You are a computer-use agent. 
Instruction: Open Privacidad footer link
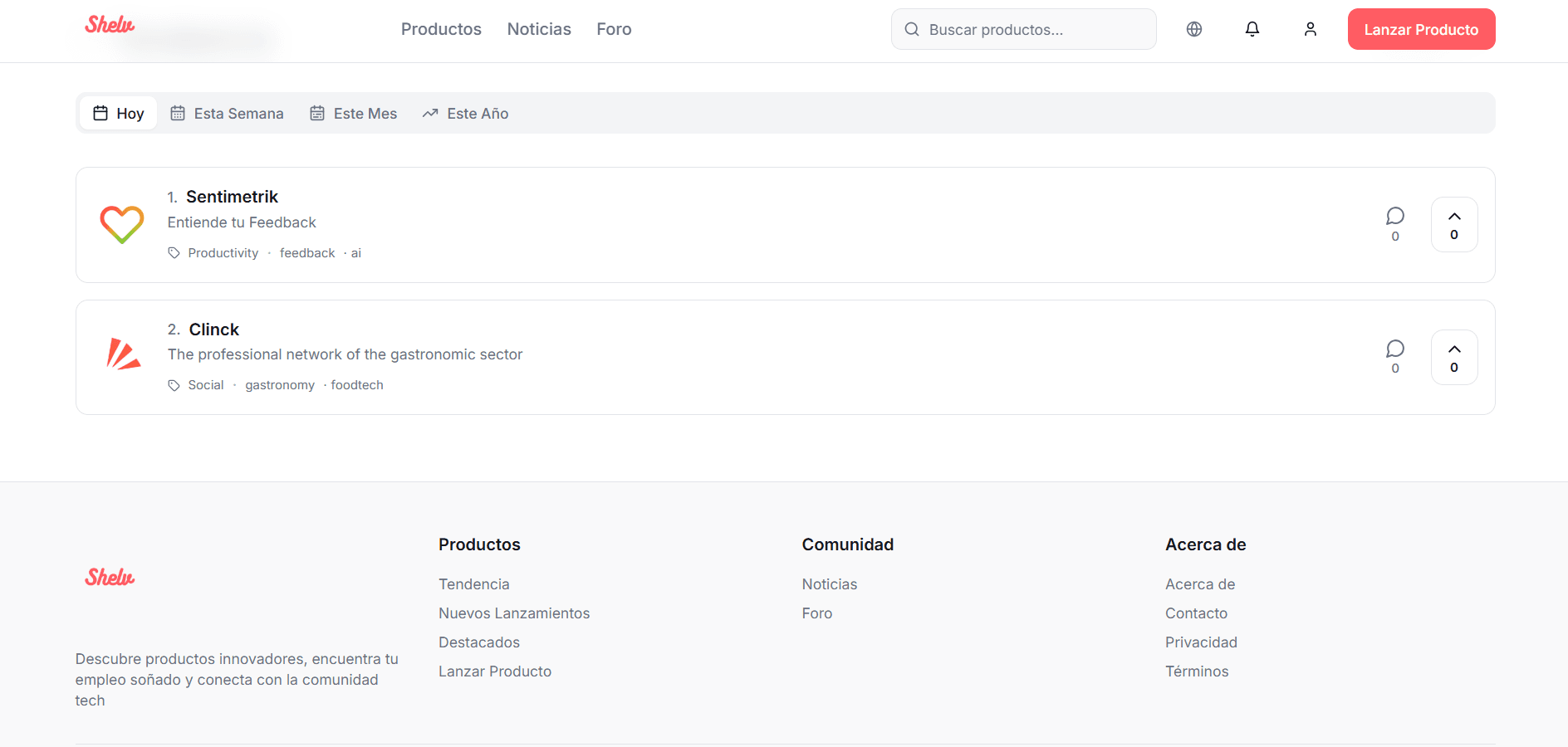1201,642
